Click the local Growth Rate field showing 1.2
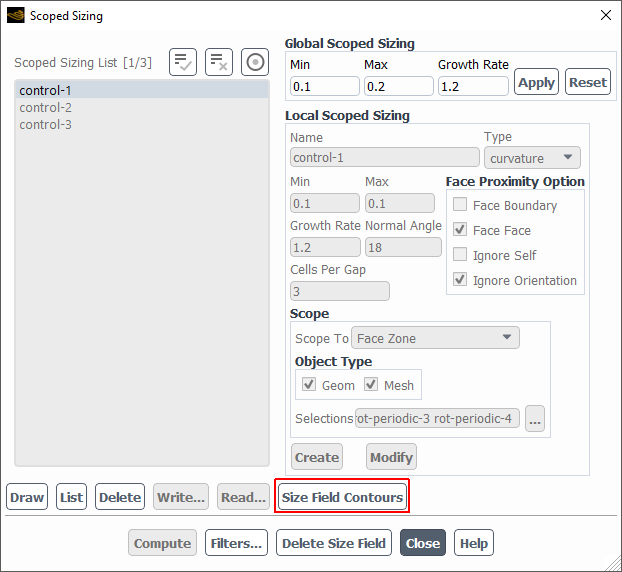The image size is (622, 572). click(x=325, y=247)
